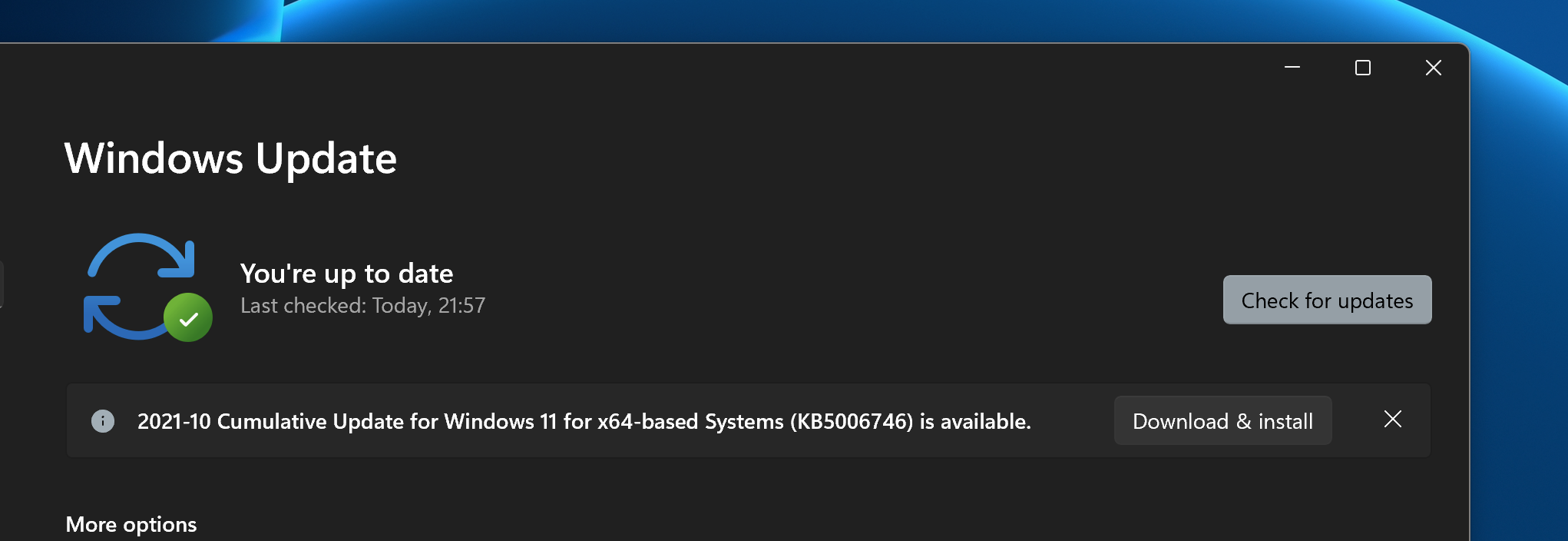Click the desktop wallpaper above the Settings window
Screen dimensions: 1568x541
click(x=768, y=19)
